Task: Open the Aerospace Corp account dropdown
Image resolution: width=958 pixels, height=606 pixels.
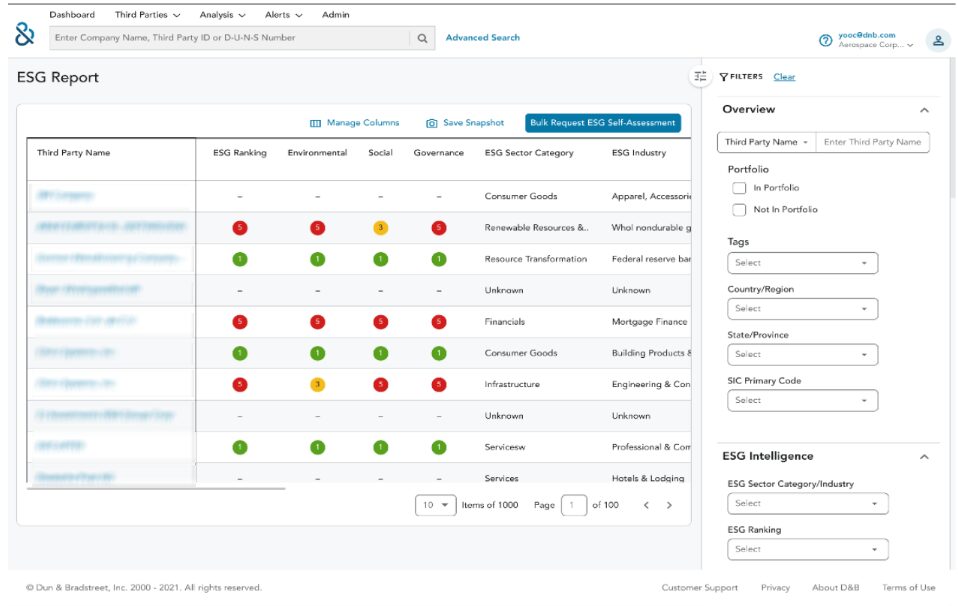Action: pyautogui.click(x=876, y=45)
